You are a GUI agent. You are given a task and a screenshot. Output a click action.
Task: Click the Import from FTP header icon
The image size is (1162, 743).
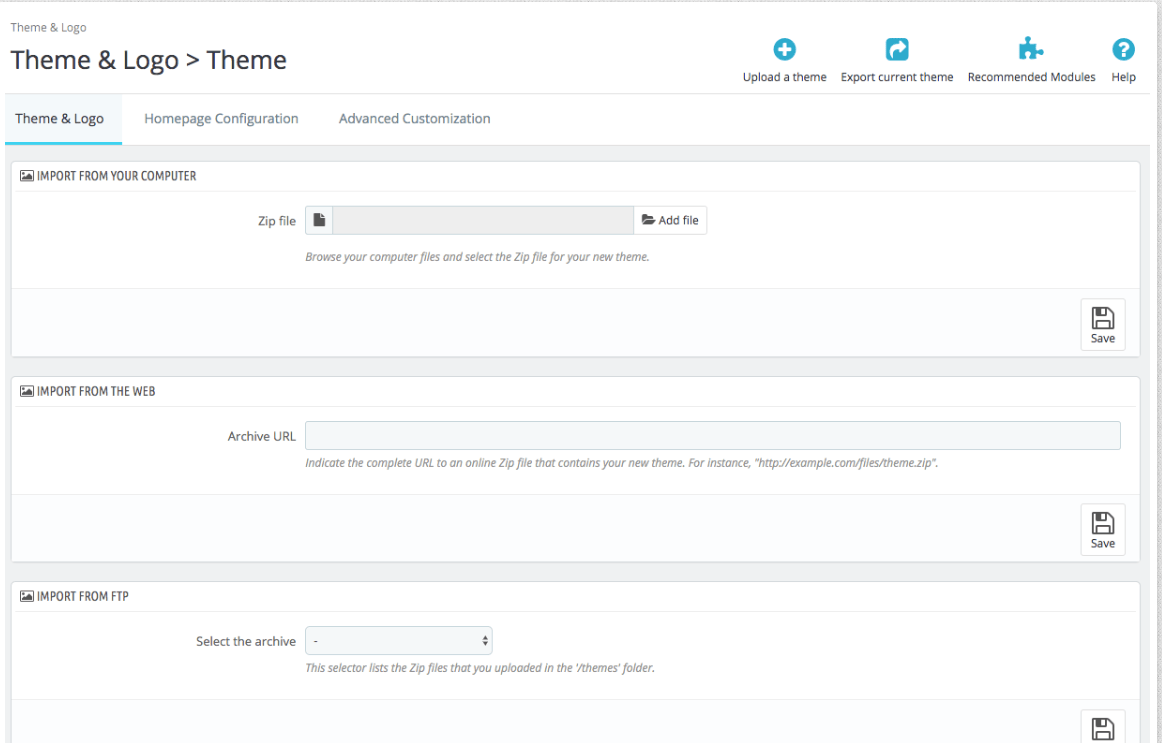(25, 597)
